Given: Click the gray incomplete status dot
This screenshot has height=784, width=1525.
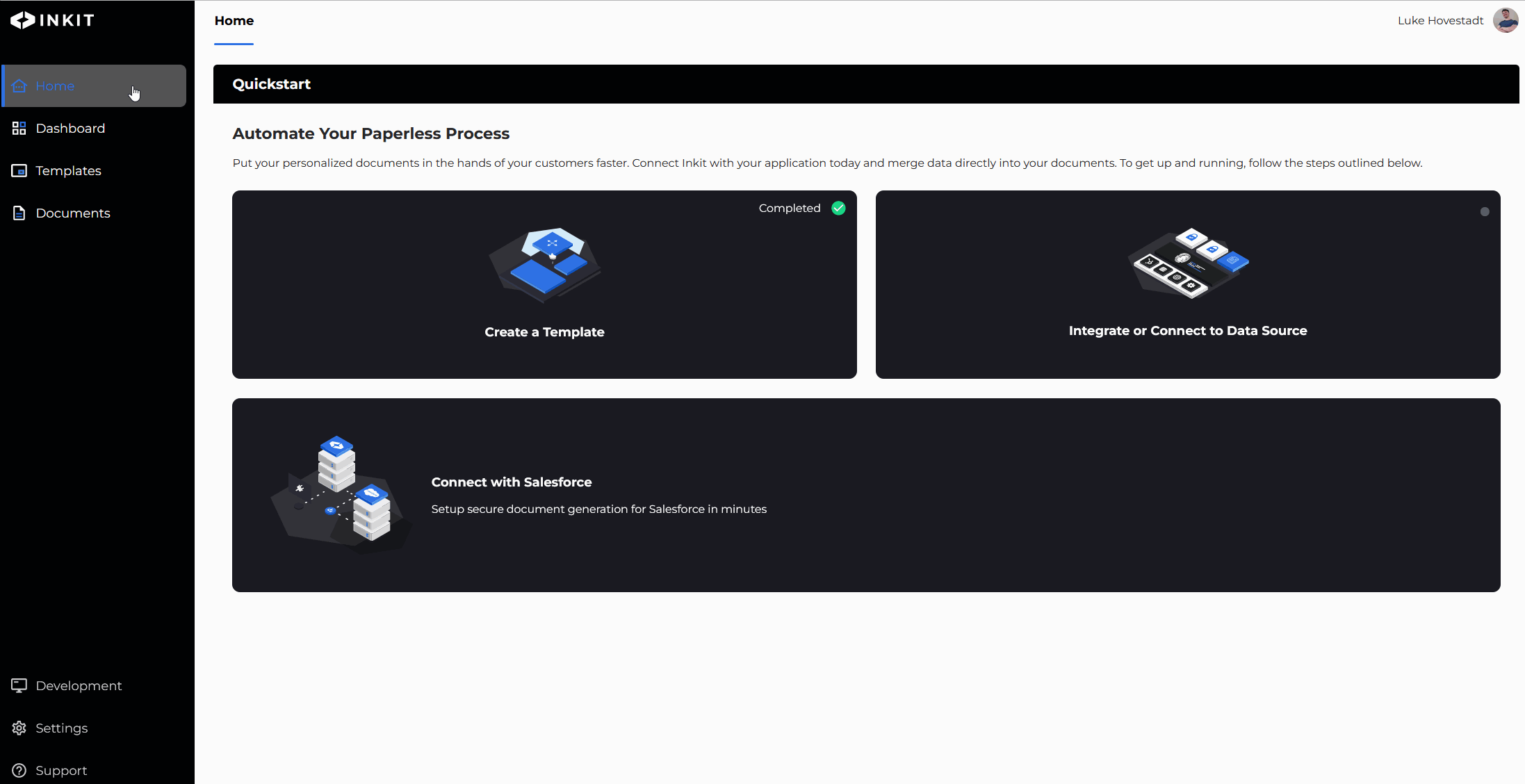Looking at the screenshot, I should (1485, 211).
